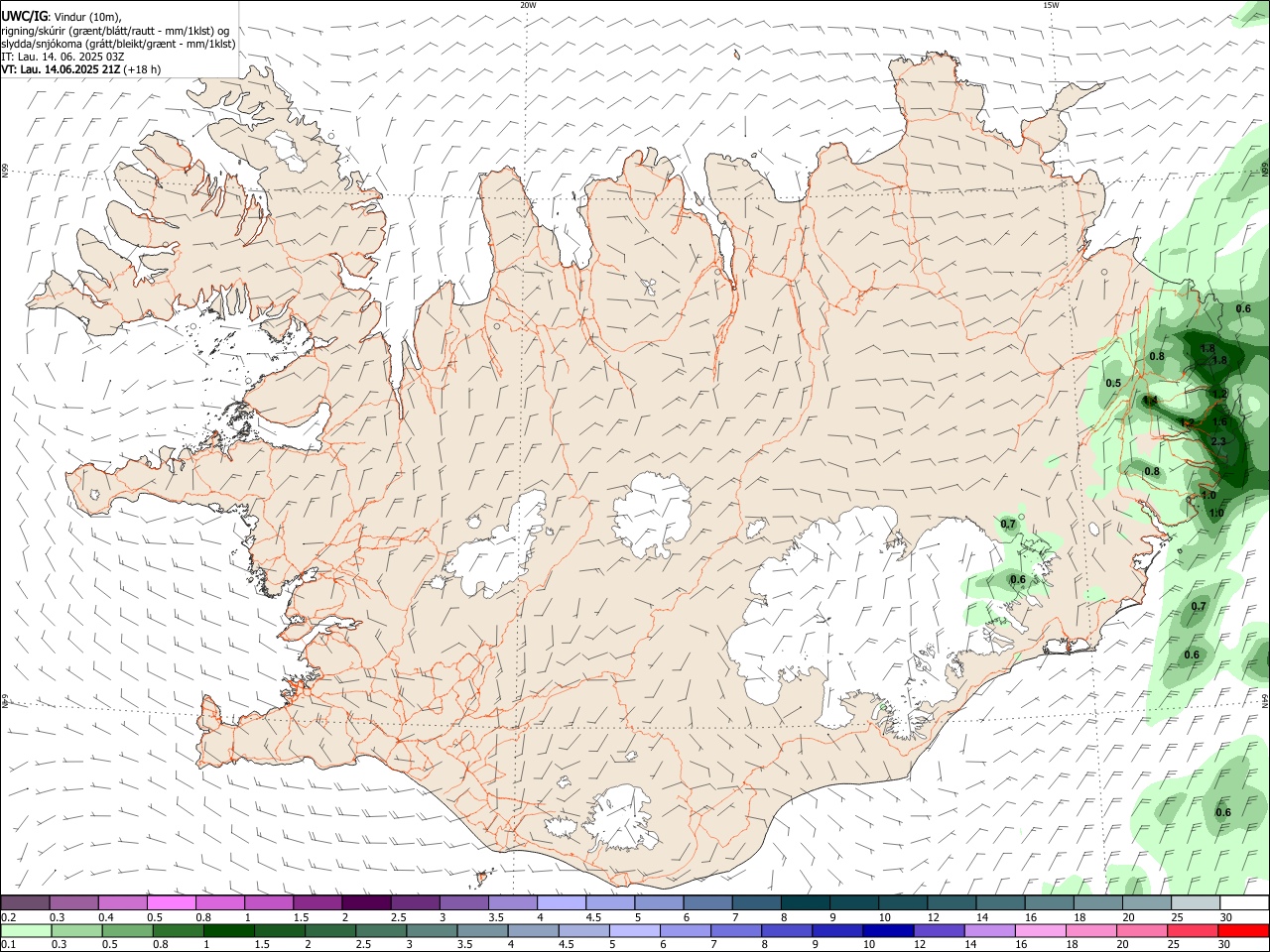1270x952 pixels.
Task: Click the 'IT: Lau. 14. 06. 2025 03Z' text
Action: tap(63, 57)
